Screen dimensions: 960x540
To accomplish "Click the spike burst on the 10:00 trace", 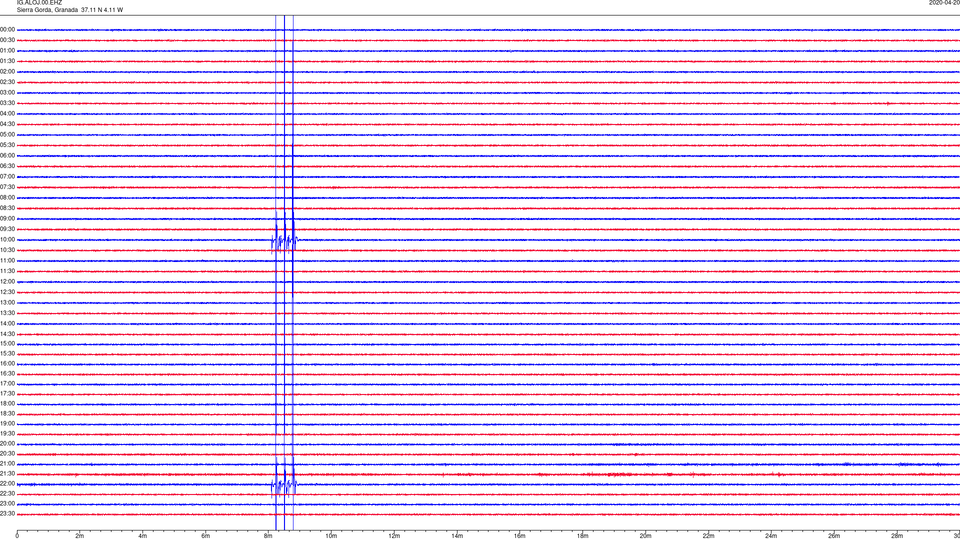I will pyautogui.click(x=285, y=240).
